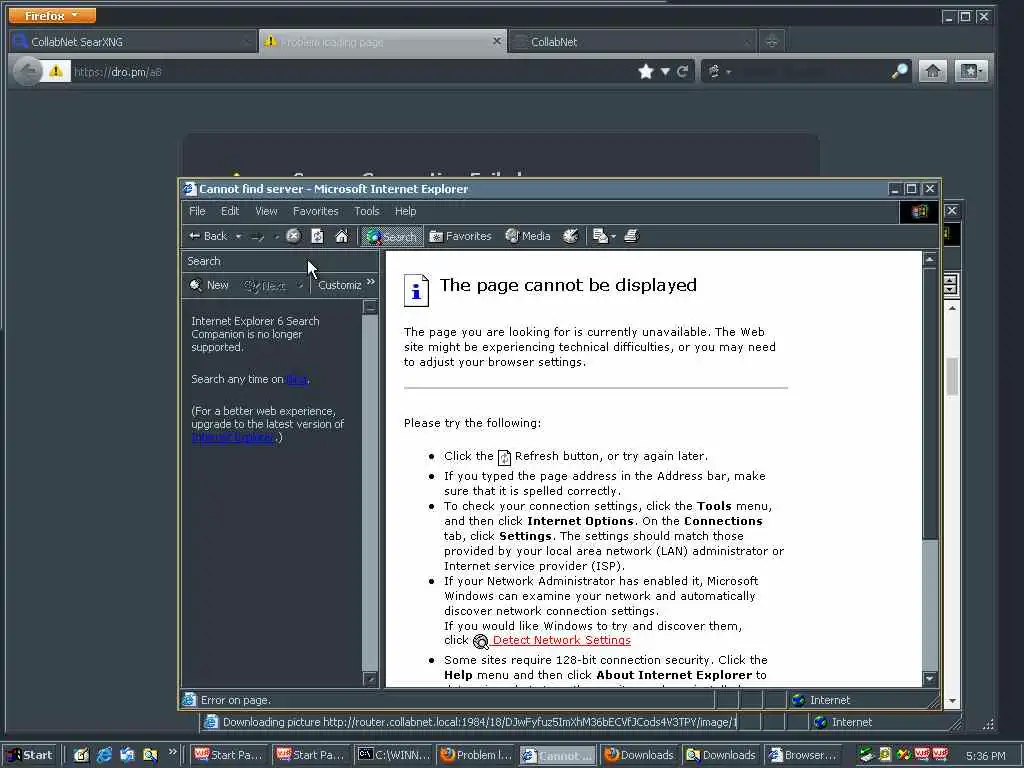Click the Search pane scrollbar up arrow

point(370,307)
